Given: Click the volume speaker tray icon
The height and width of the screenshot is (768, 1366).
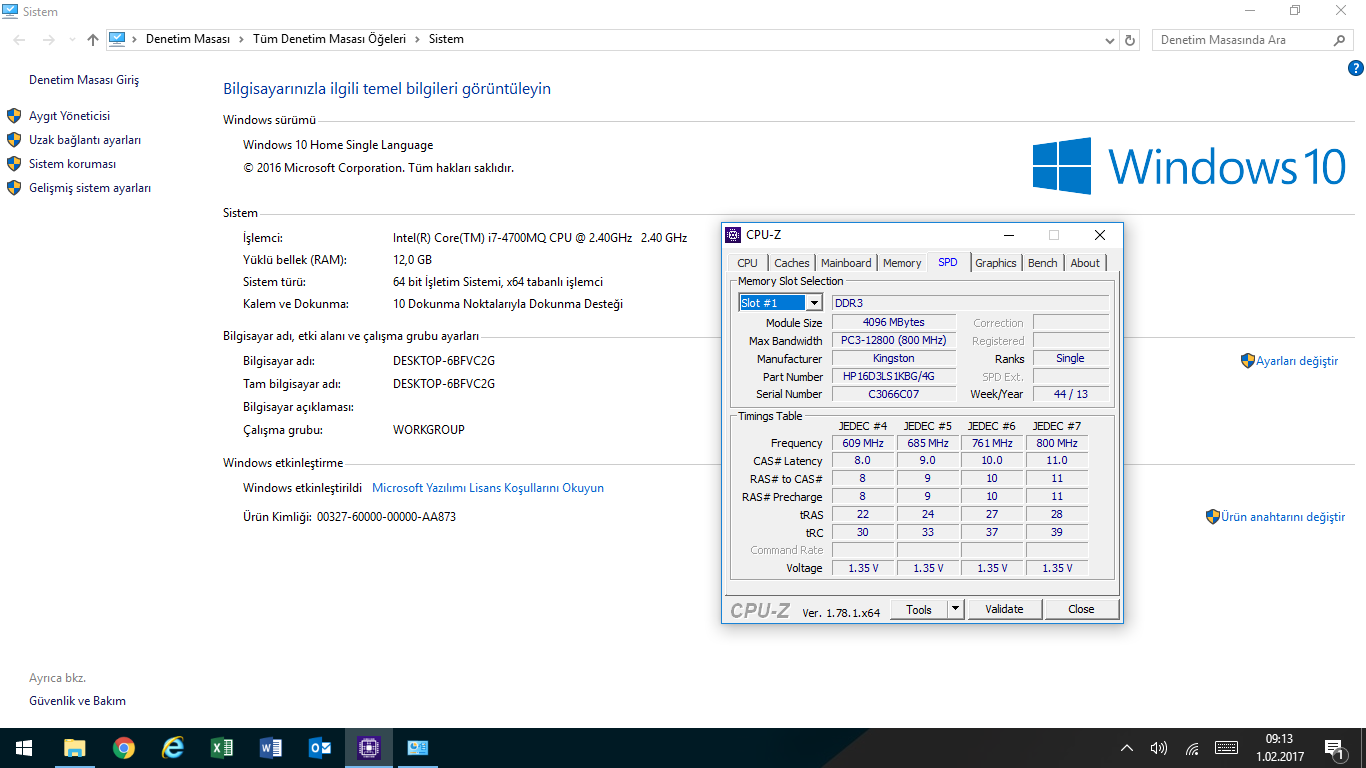Looking at the screenshot, I should point(1159,748).
